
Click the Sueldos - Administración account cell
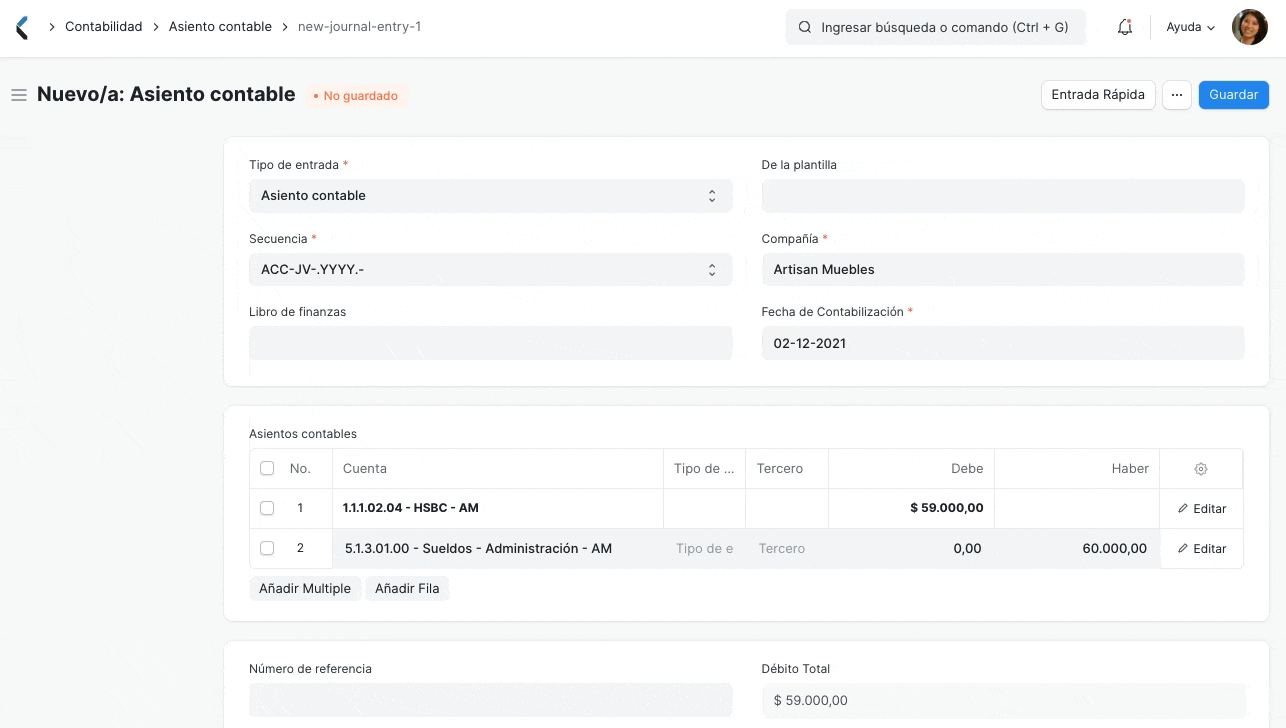pyautogui.click(x=498, y=549)
